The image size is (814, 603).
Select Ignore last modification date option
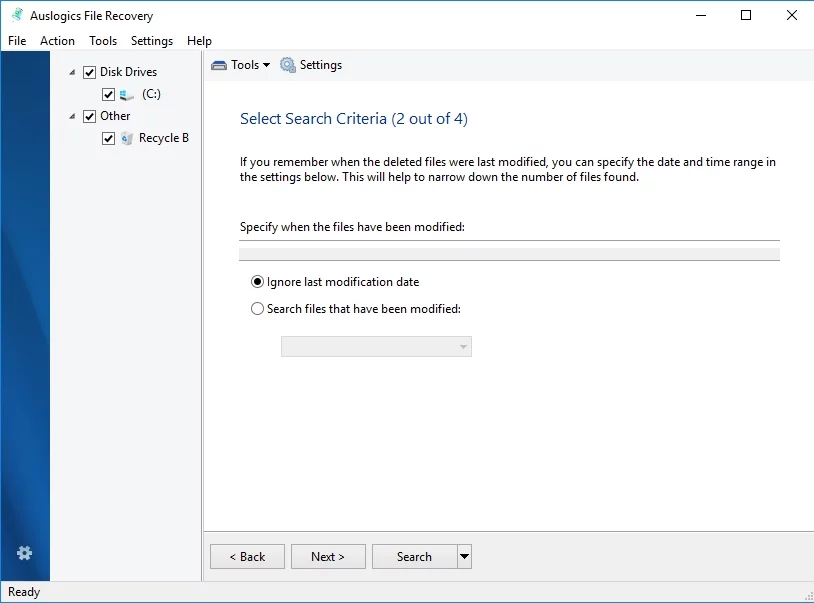coord(258,282)
